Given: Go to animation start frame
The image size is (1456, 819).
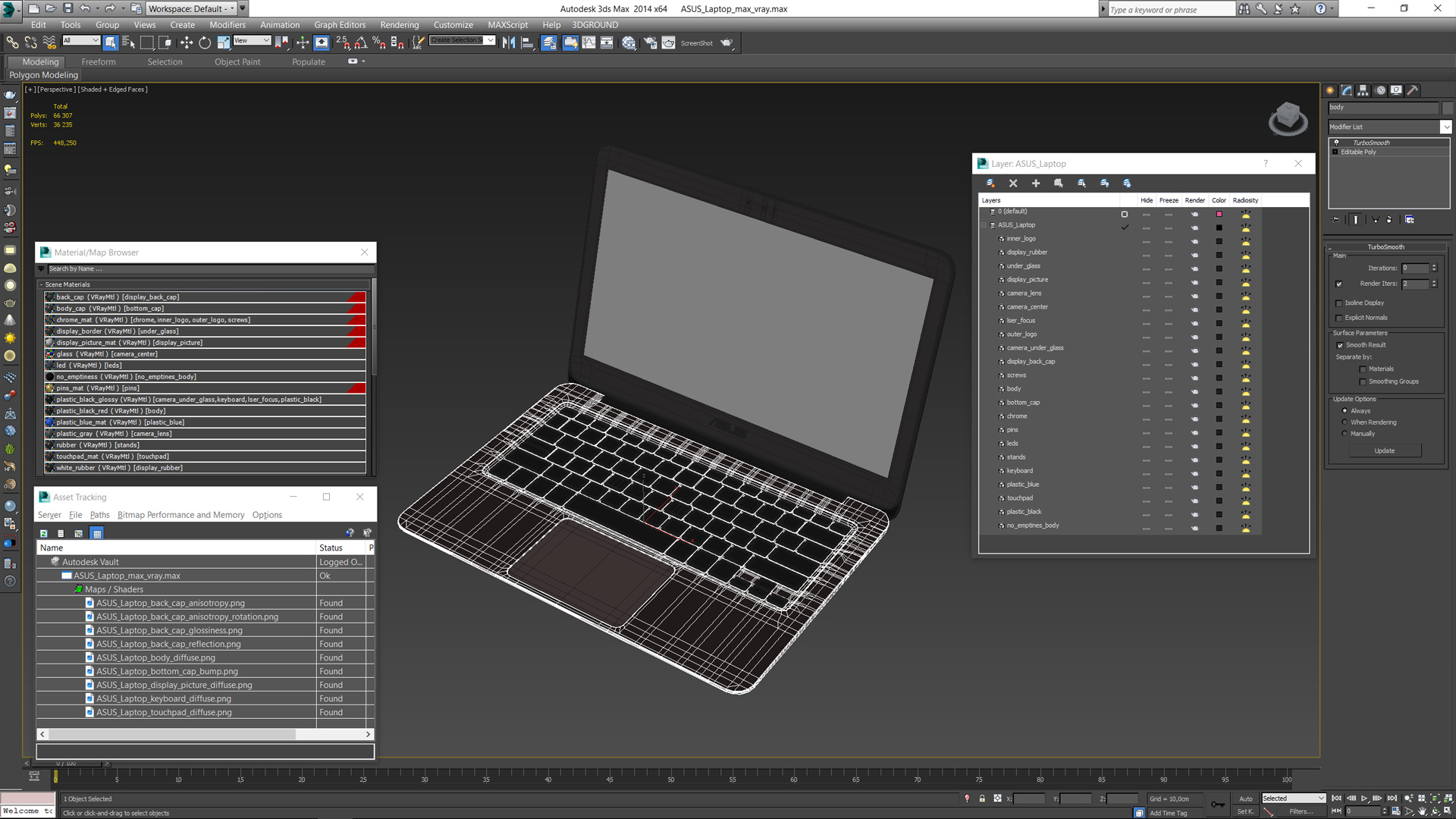Looking at the screenshot, I should coord(1336,799).
